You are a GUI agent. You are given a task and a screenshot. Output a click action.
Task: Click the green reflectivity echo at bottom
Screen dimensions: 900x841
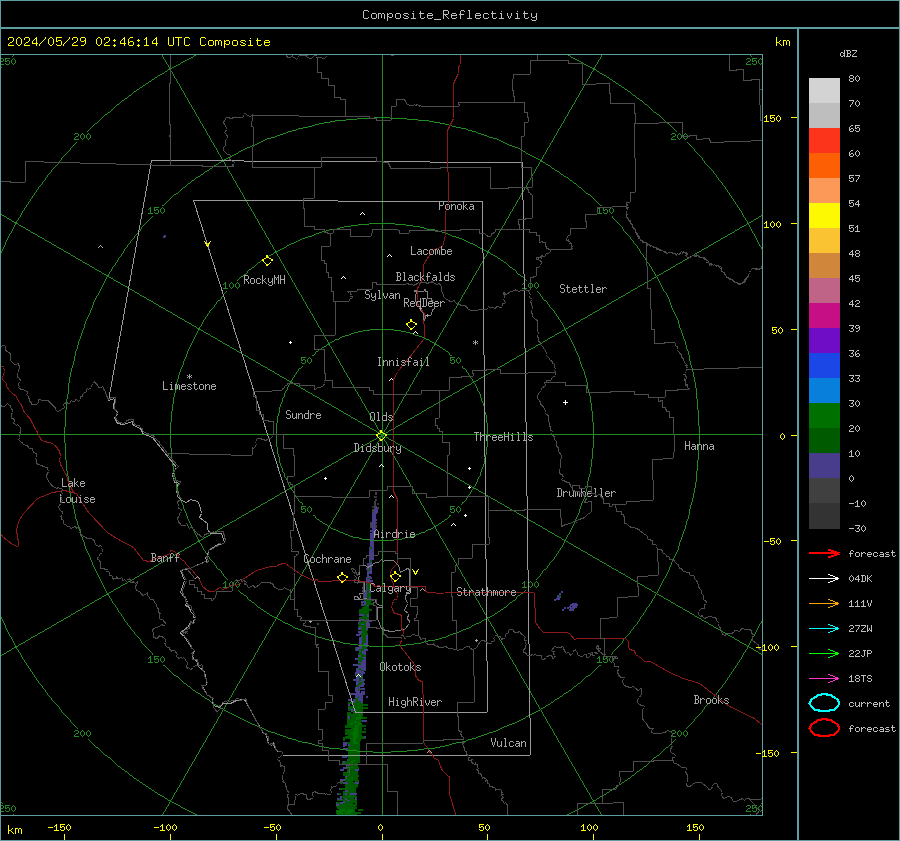[351, 758]
